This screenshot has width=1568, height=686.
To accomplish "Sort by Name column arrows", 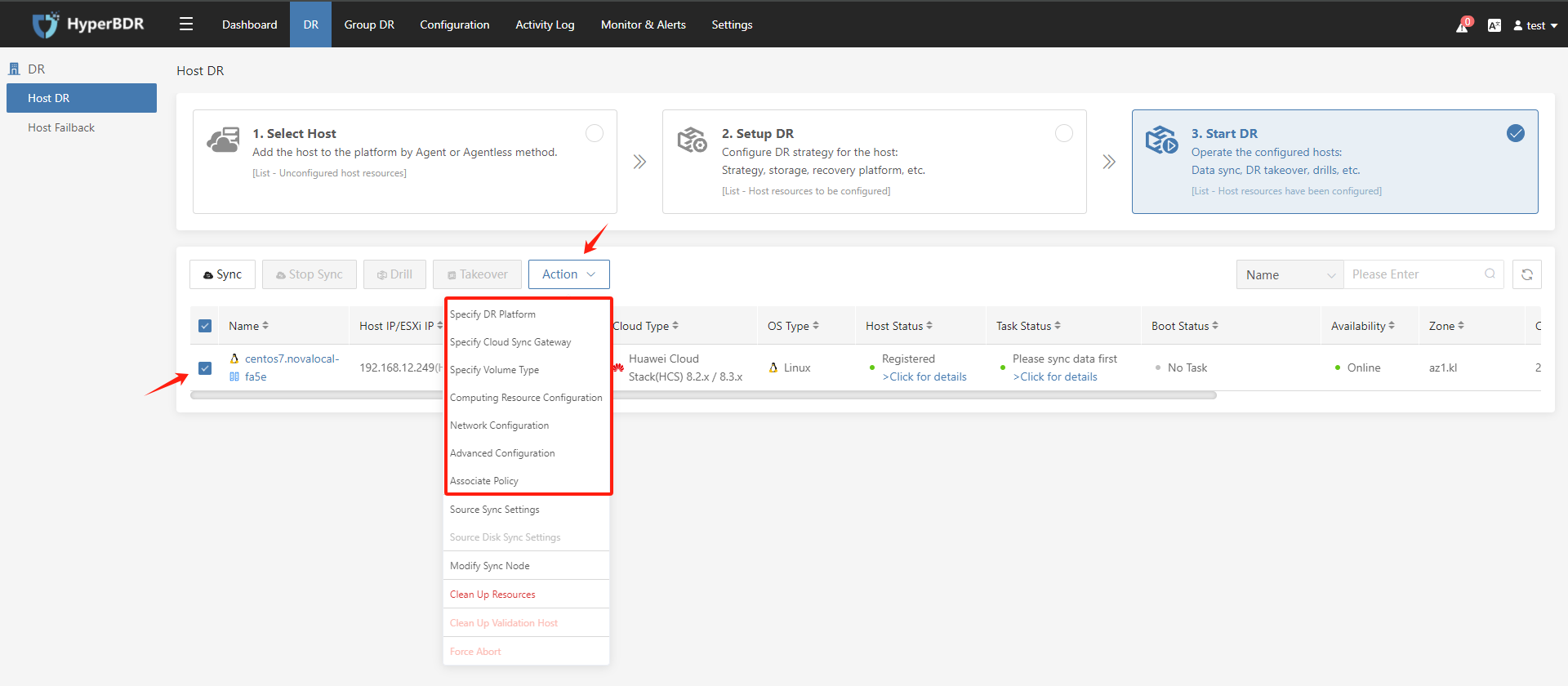I will (x=265, y=325).
